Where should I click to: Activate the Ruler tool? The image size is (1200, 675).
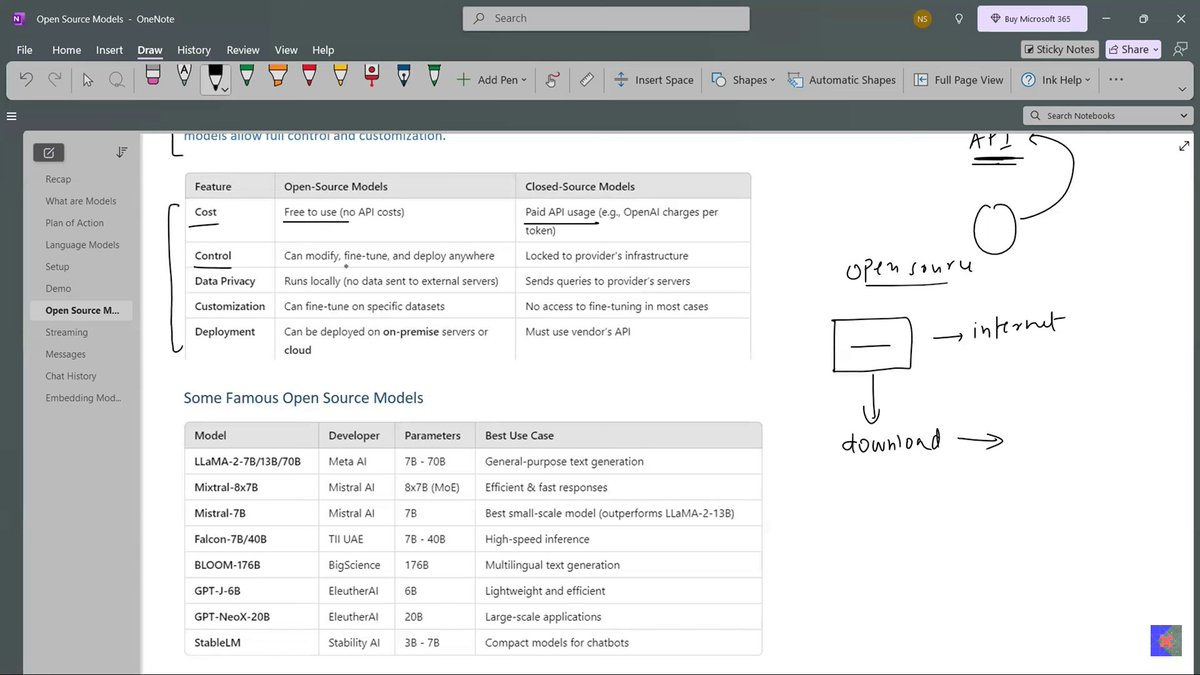pyautogui.click(x=587, y=79)
